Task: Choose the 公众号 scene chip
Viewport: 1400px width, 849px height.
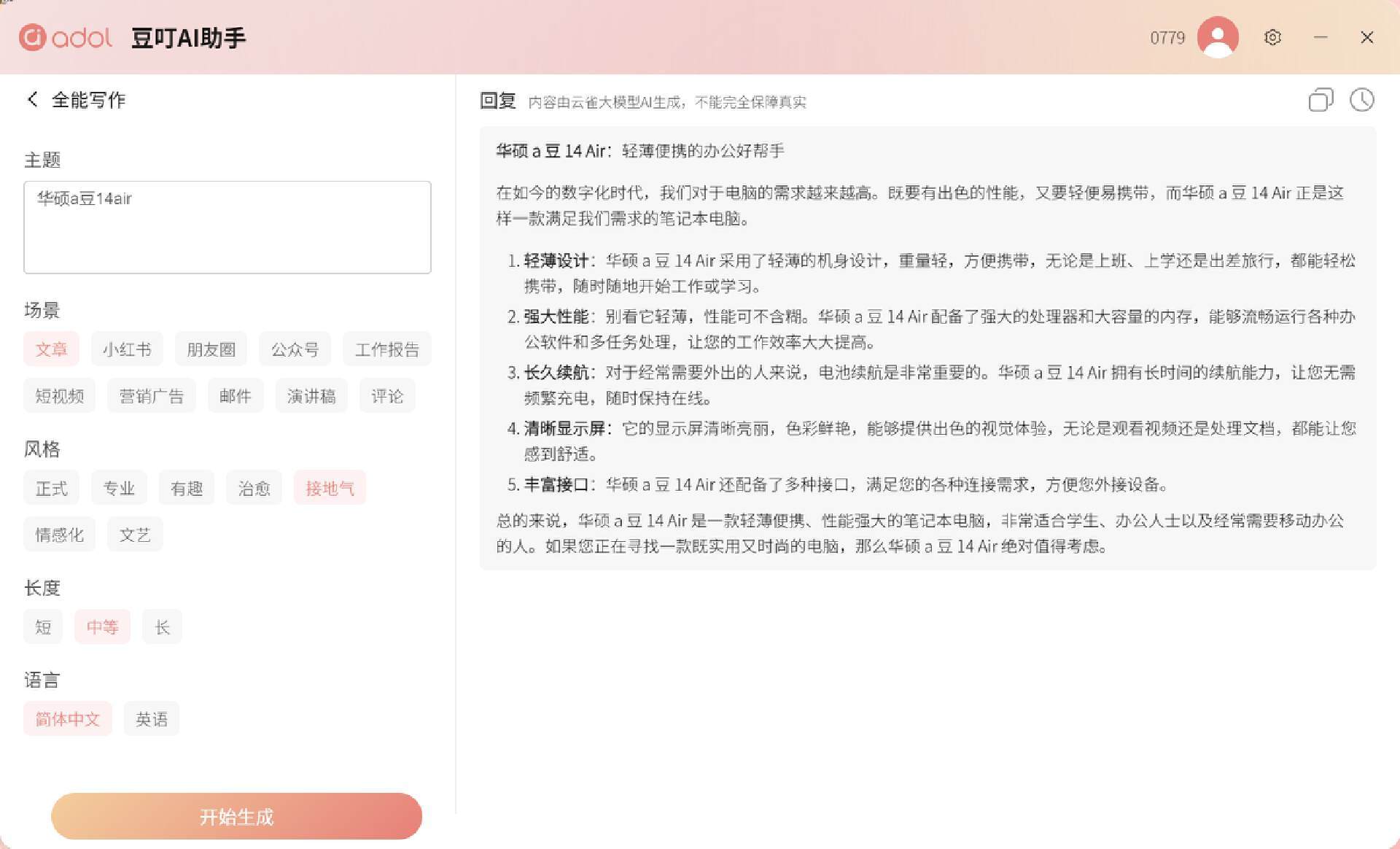Action: coord(295,349)
